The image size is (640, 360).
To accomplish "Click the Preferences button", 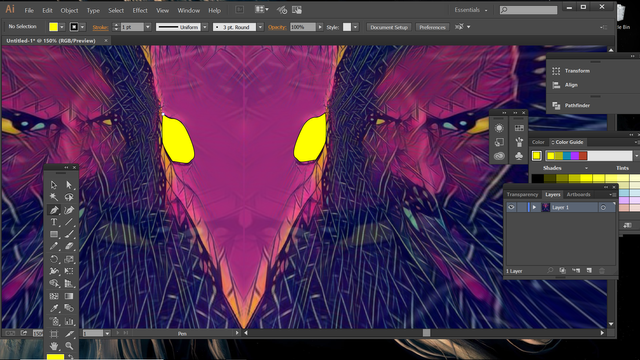I will (x=432, y=27).
